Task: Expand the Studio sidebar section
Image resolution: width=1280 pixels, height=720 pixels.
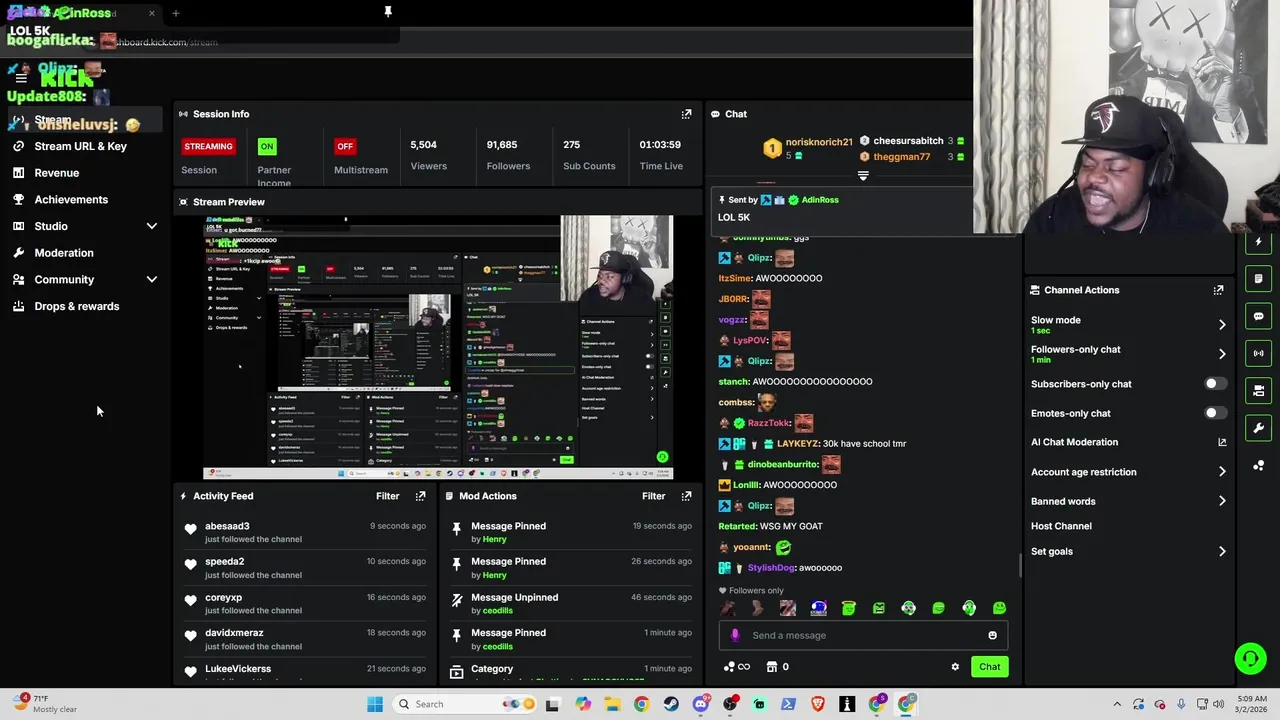Action: (x=152, y=226)
